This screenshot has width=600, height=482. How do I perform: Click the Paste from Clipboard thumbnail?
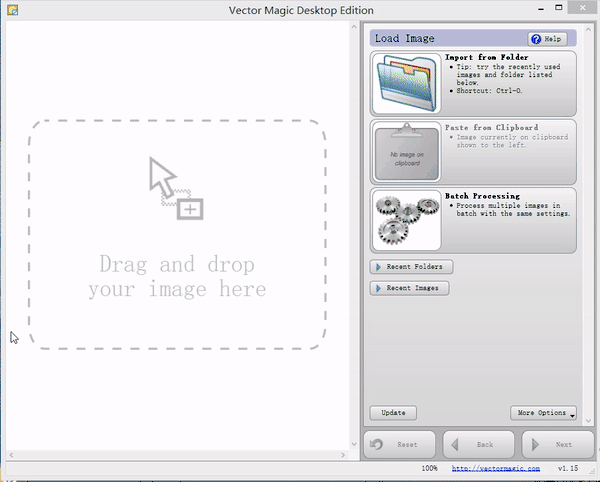pyautogui.click(x=406, y=152)
